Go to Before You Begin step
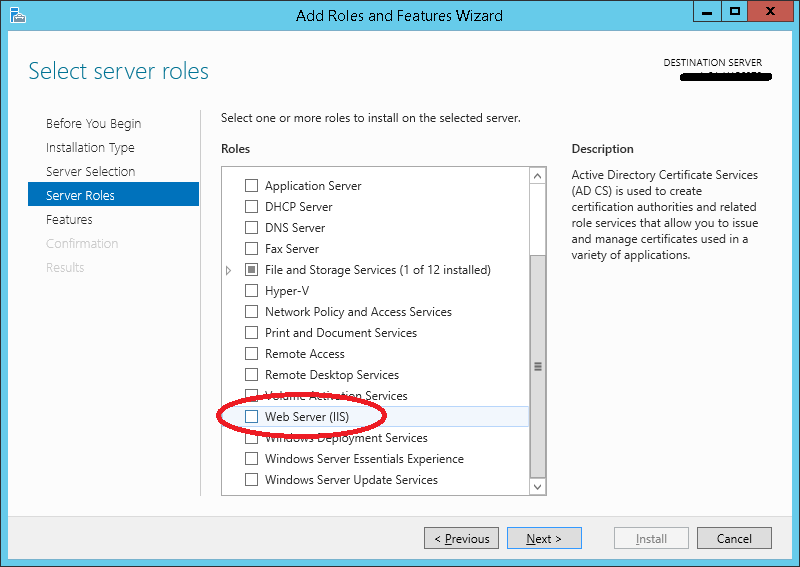Screen dimensions: 800x567 tap(93, 124)
